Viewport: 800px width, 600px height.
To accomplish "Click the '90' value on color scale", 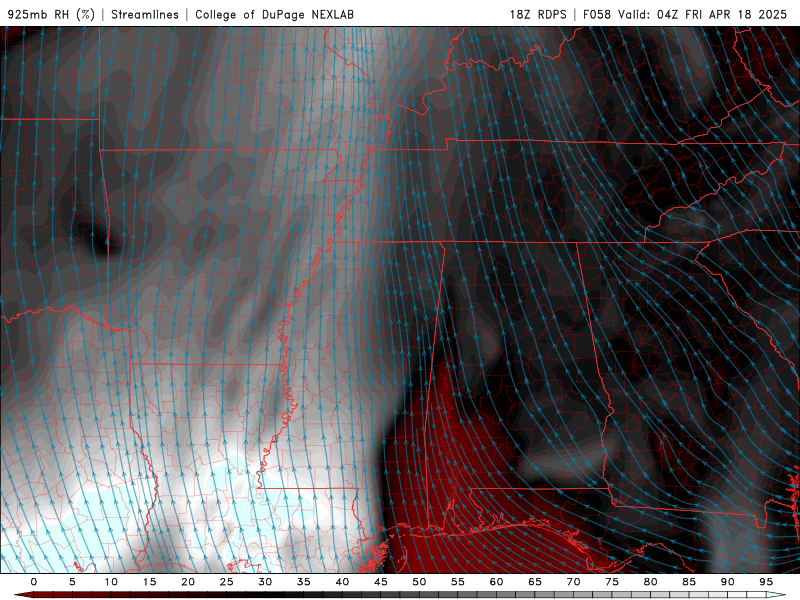I will coord(727,582).
